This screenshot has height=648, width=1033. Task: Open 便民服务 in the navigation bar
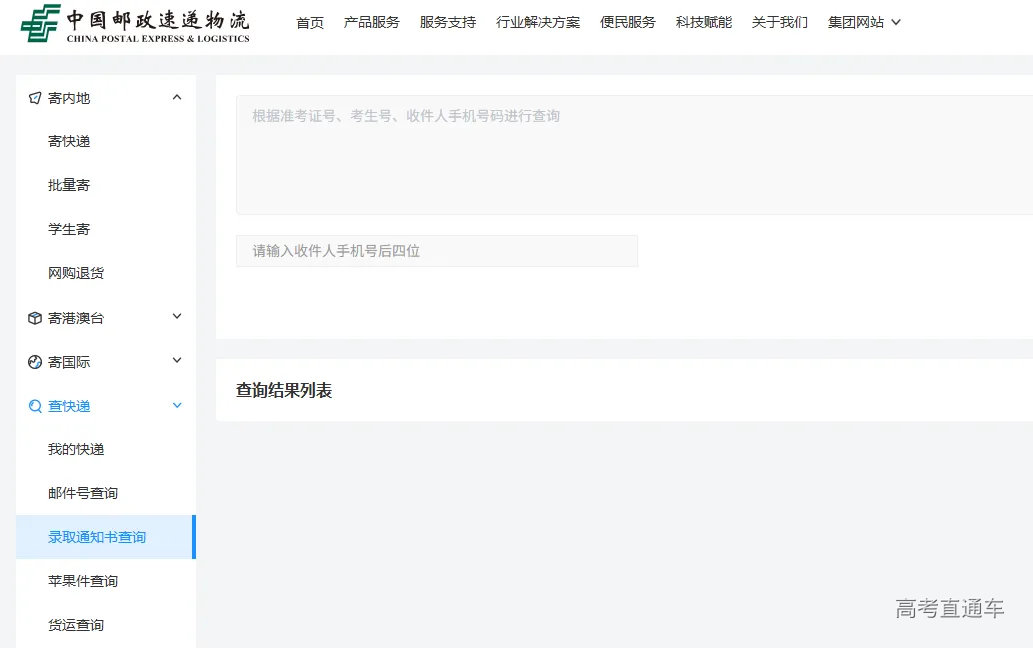pyautogui.click(x=627, y=21)
